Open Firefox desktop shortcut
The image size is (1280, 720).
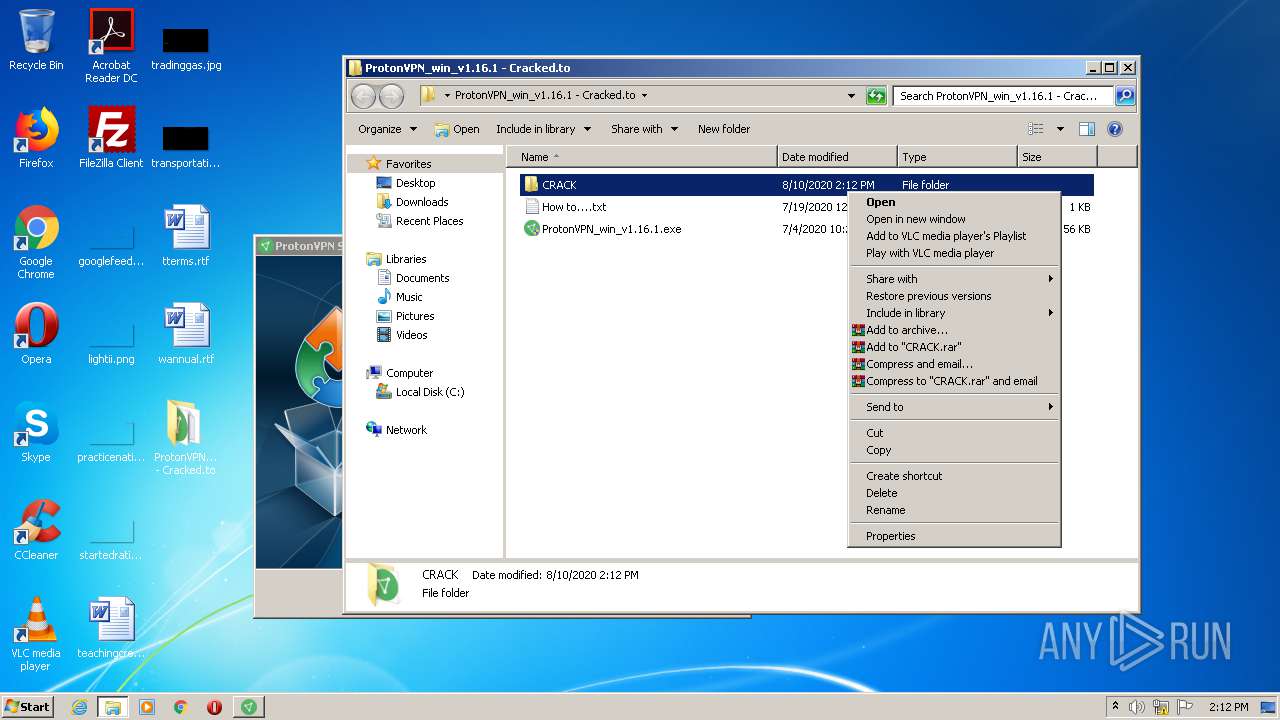tap(36, 137)
